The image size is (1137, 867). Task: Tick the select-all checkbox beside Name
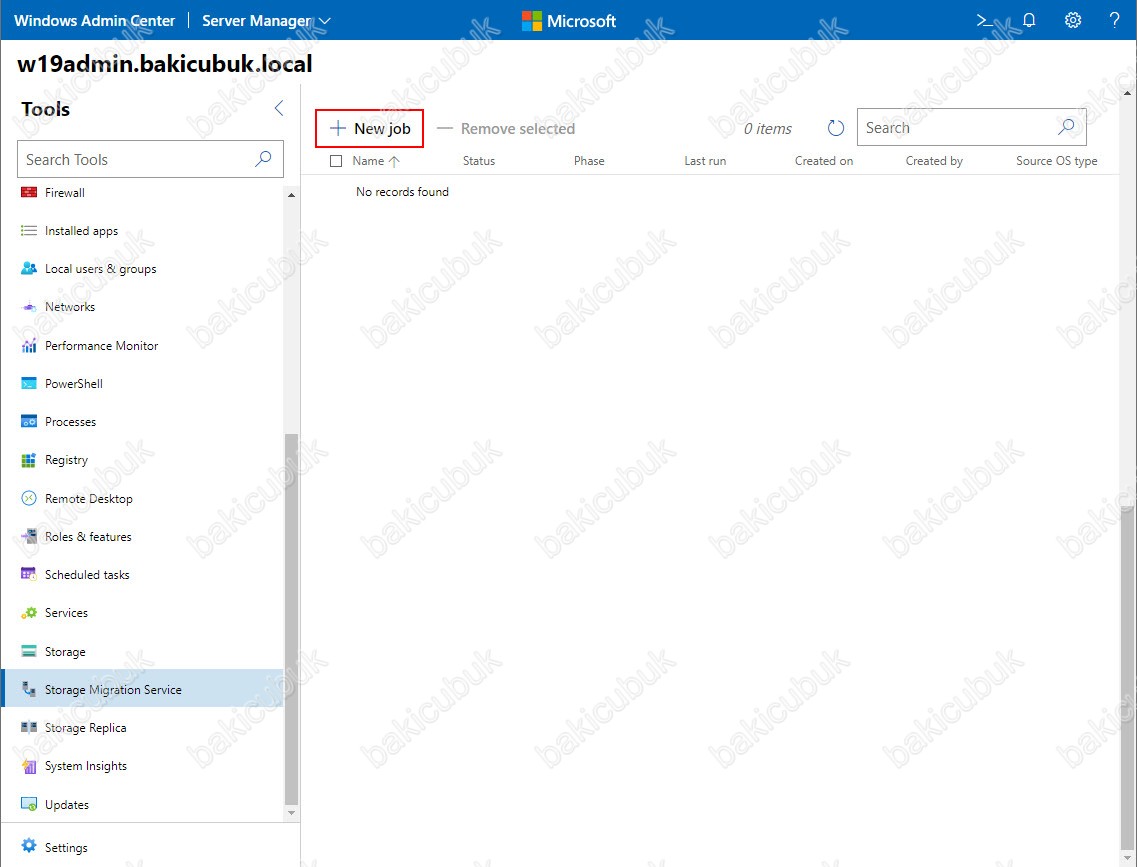[336, 161]
